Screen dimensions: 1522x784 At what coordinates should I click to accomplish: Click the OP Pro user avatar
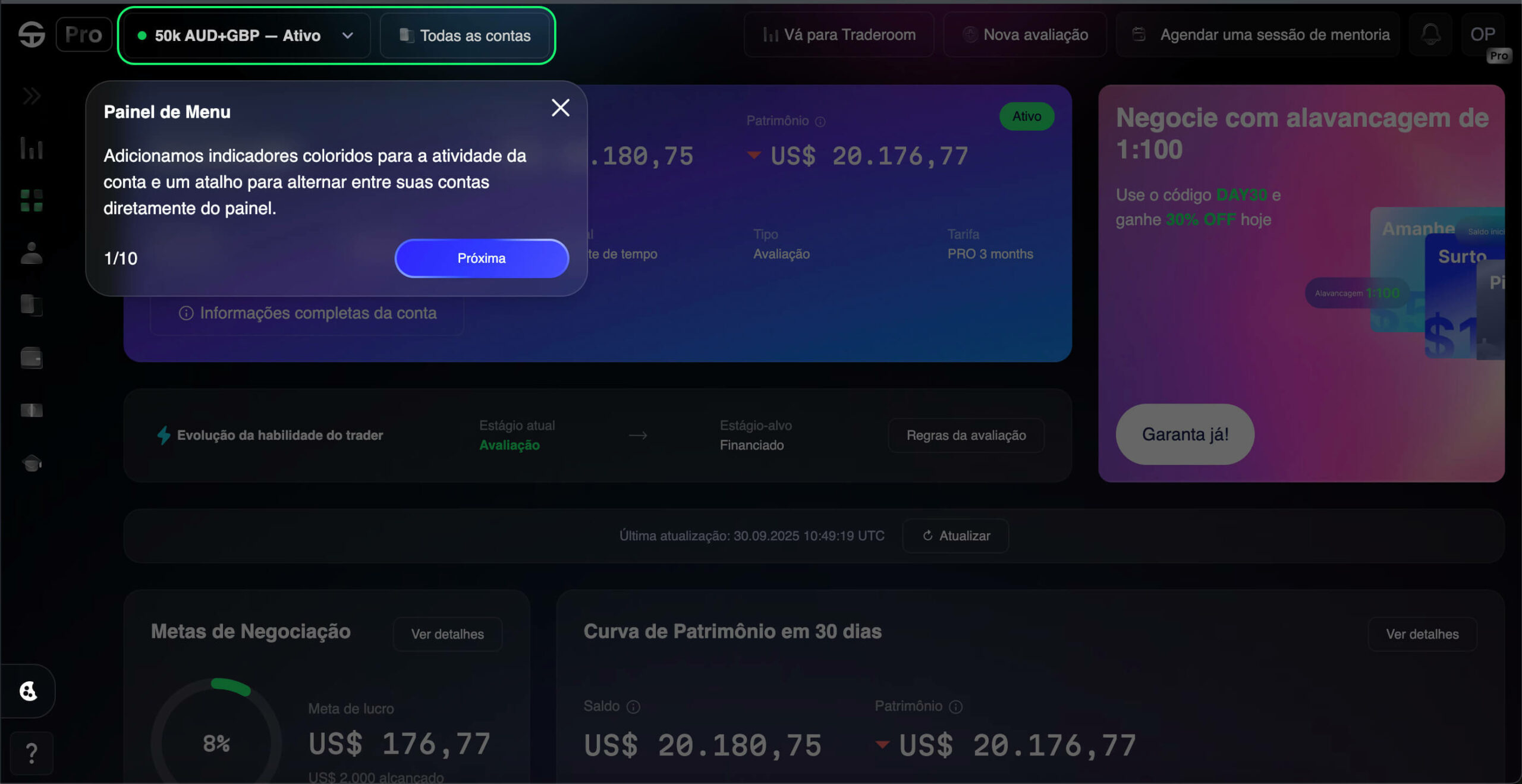1483,34
